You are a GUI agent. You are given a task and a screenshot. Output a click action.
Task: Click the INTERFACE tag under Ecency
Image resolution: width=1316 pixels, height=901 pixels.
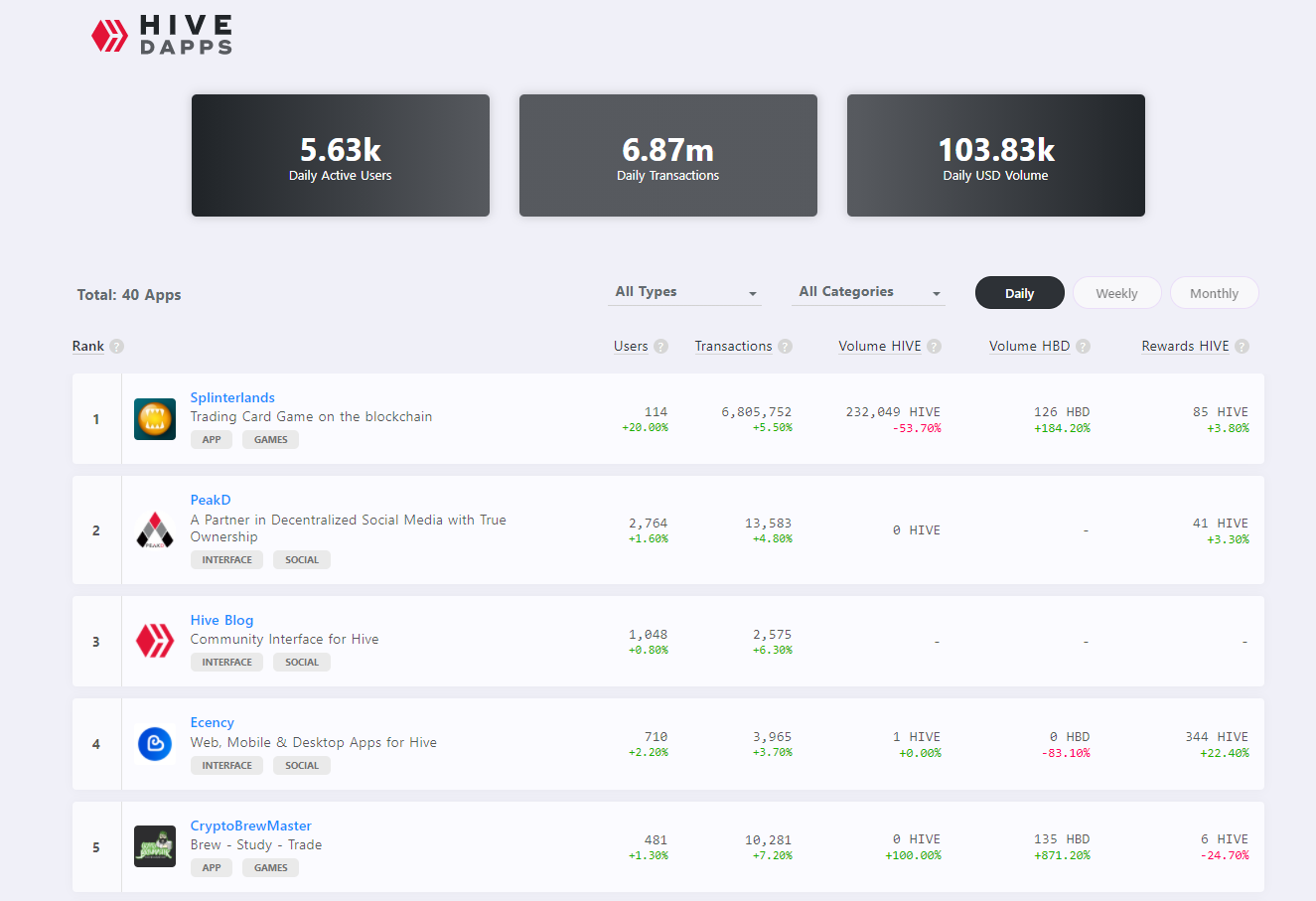[227, 766]
